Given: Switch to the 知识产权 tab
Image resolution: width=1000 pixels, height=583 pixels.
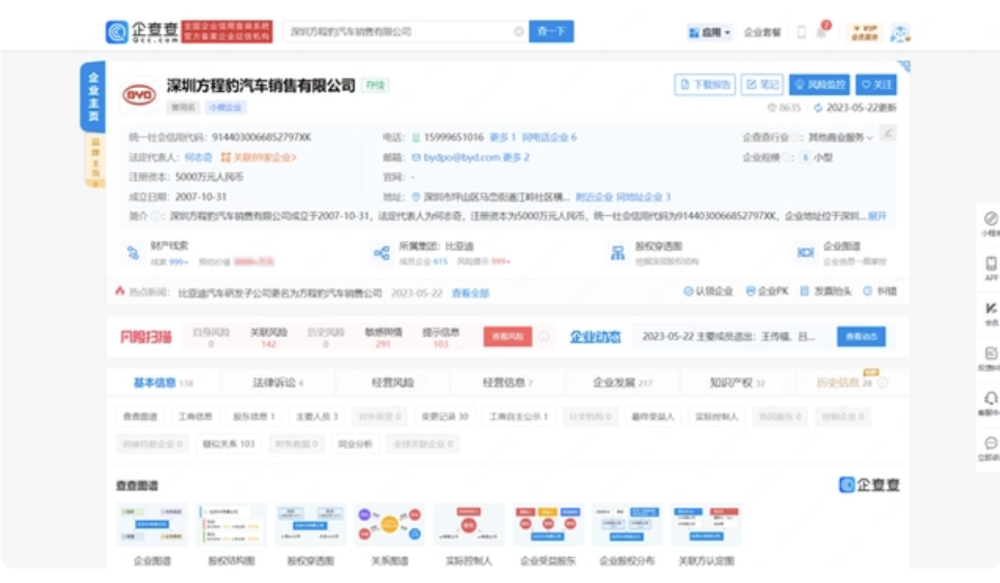Looking at the screenshot, I should [x=737, y=383].
